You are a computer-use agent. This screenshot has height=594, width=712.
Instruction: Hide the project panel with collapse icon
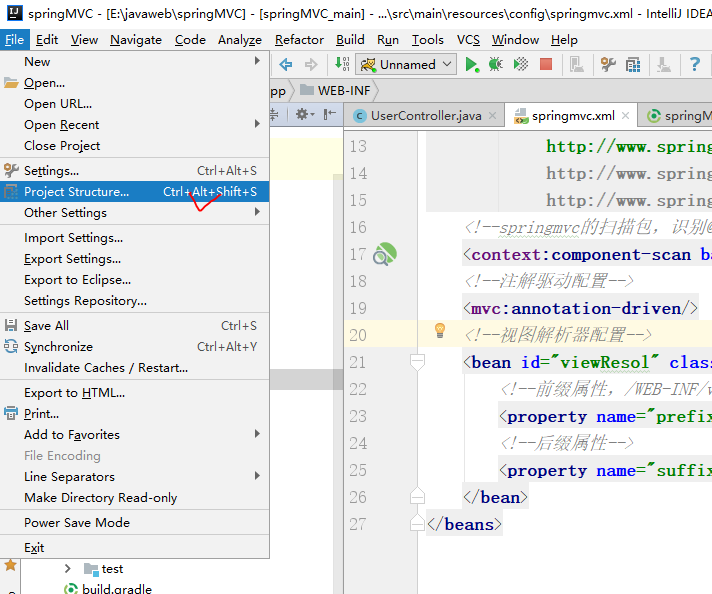[330, 114]
